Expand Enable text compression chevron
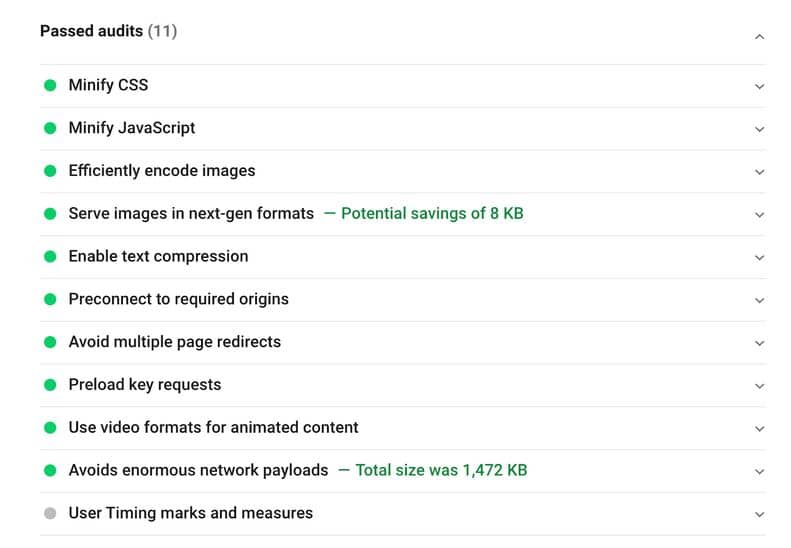 759,258
